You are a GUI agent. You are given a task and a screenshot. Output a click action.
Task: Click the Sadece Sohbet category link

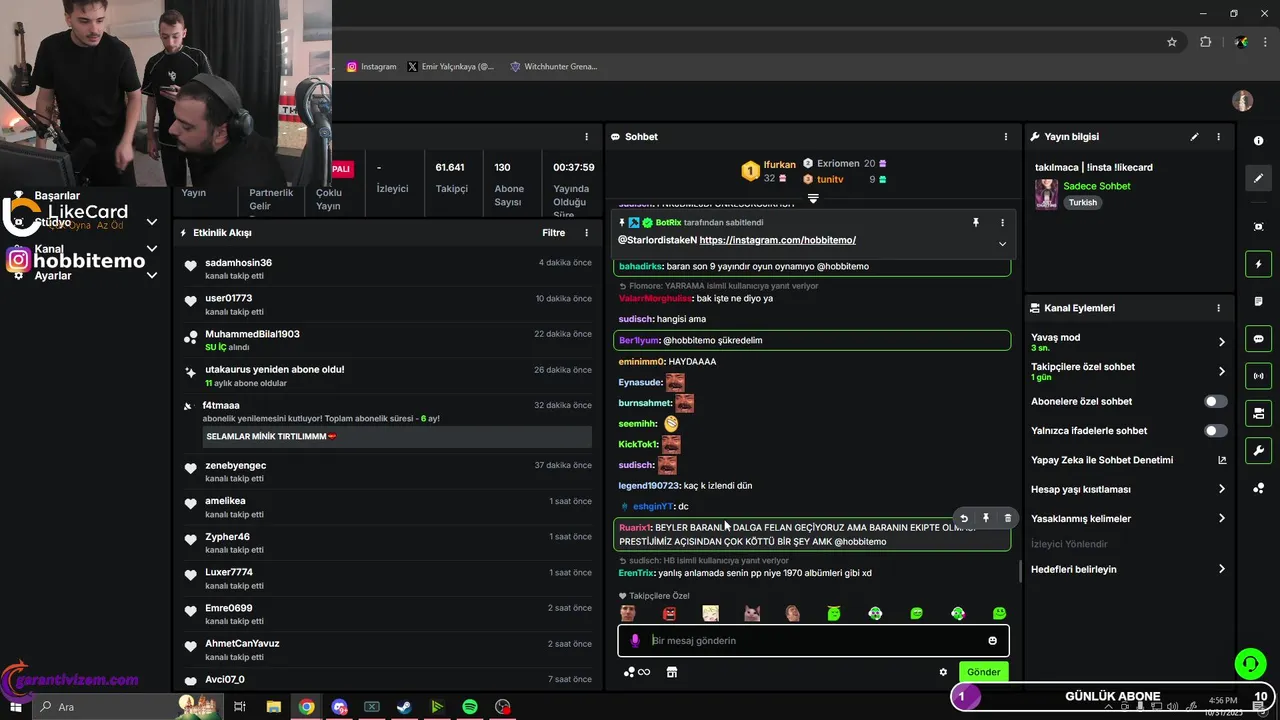(x=1097, y=186)
